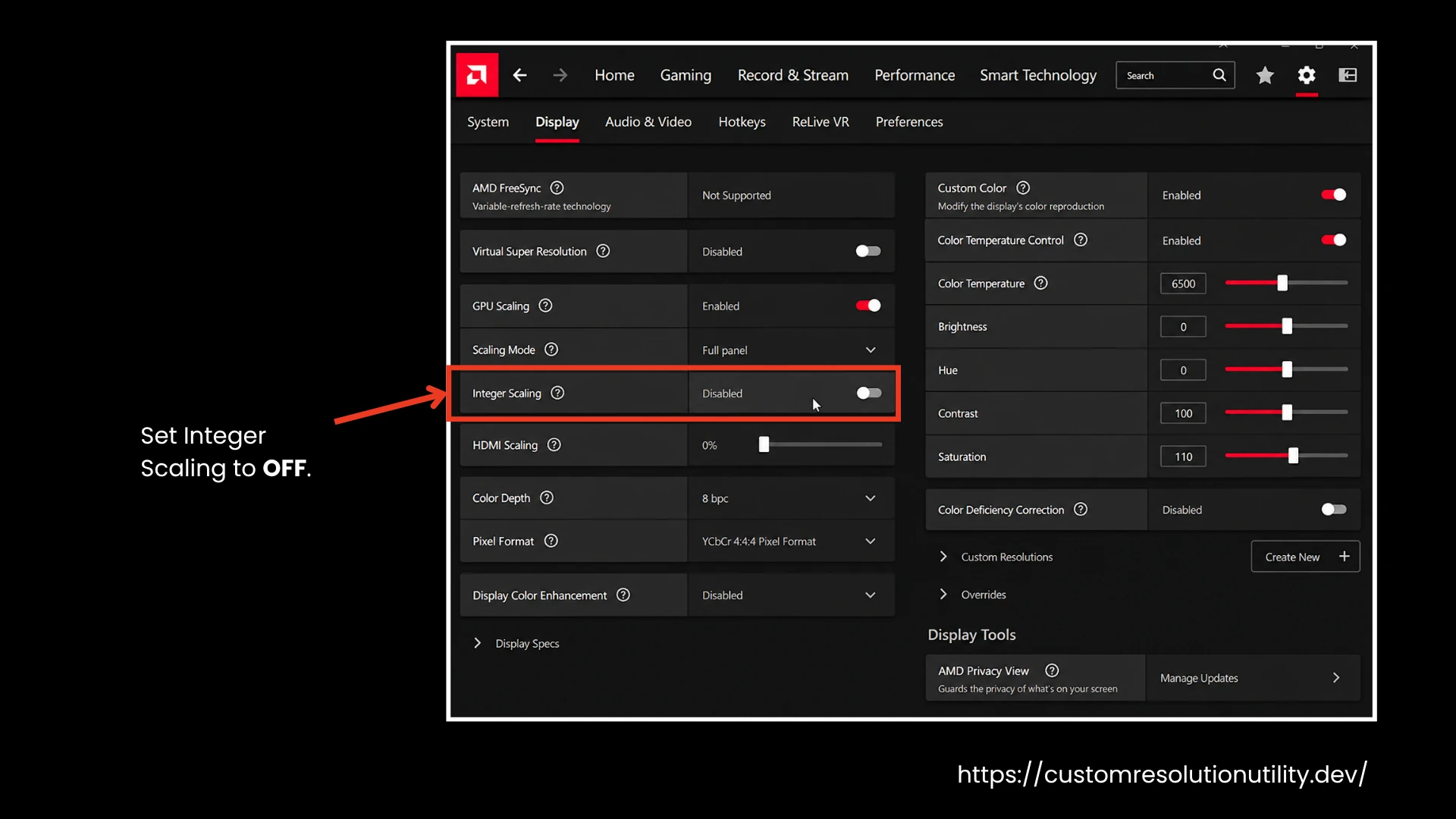
Task: Click Create New custom resolution button
Action: pyautogui.click(x=1305, y=557)
